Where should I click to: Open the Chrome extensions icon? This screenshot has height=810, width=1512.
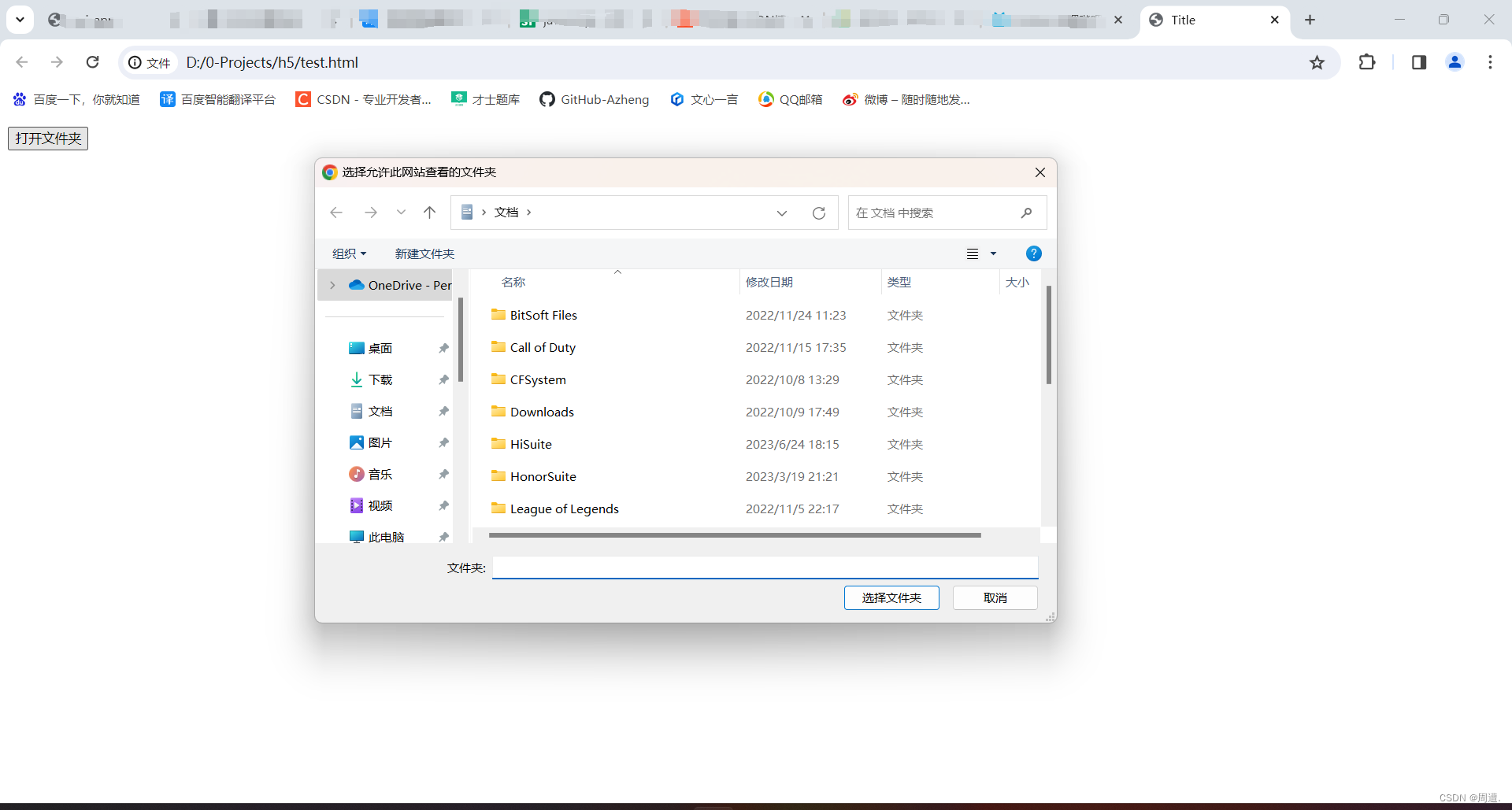[1367, 62]
